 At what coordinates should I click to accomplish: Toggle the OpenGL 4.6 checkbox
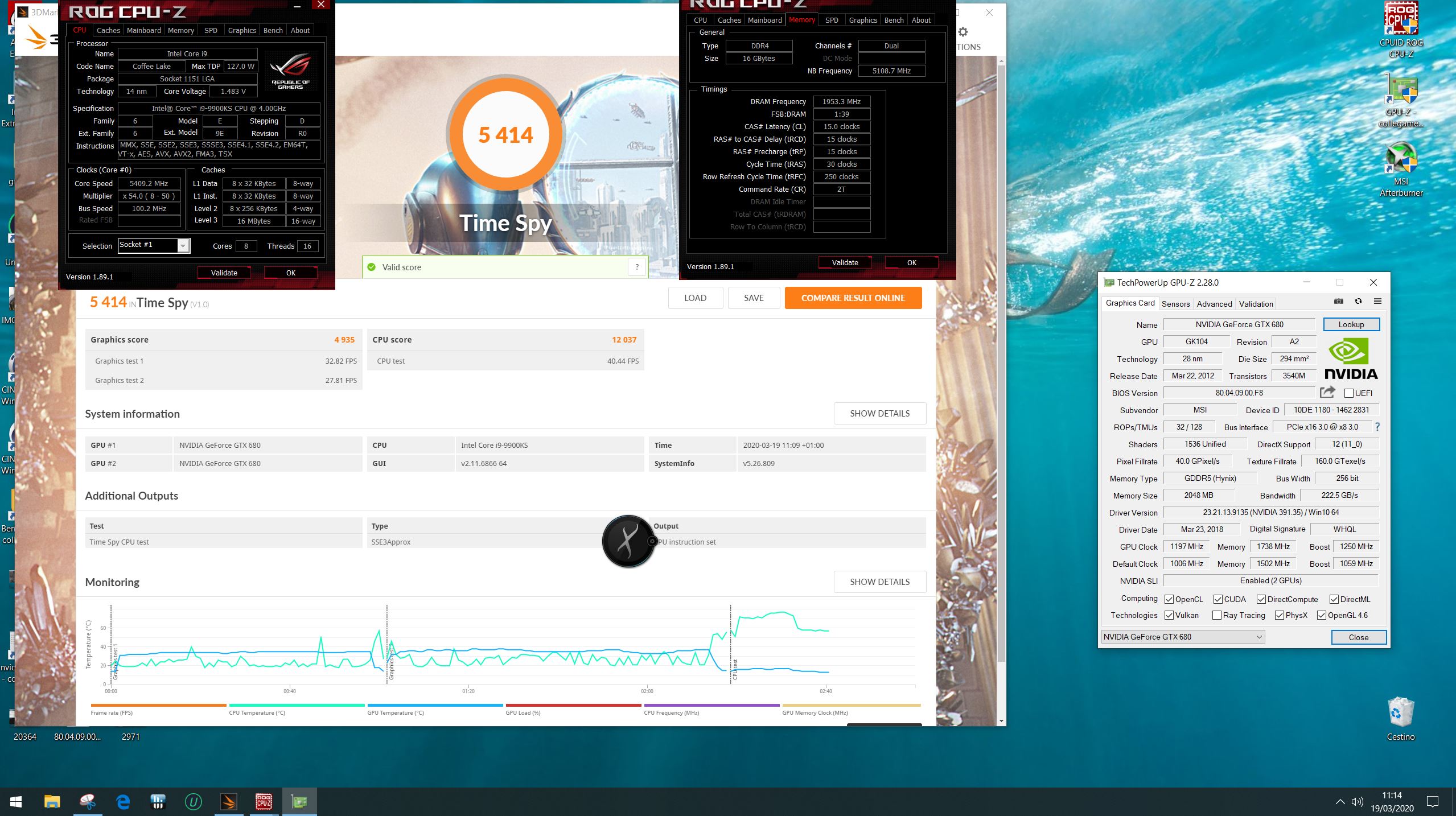click(x=1322, y=615)
